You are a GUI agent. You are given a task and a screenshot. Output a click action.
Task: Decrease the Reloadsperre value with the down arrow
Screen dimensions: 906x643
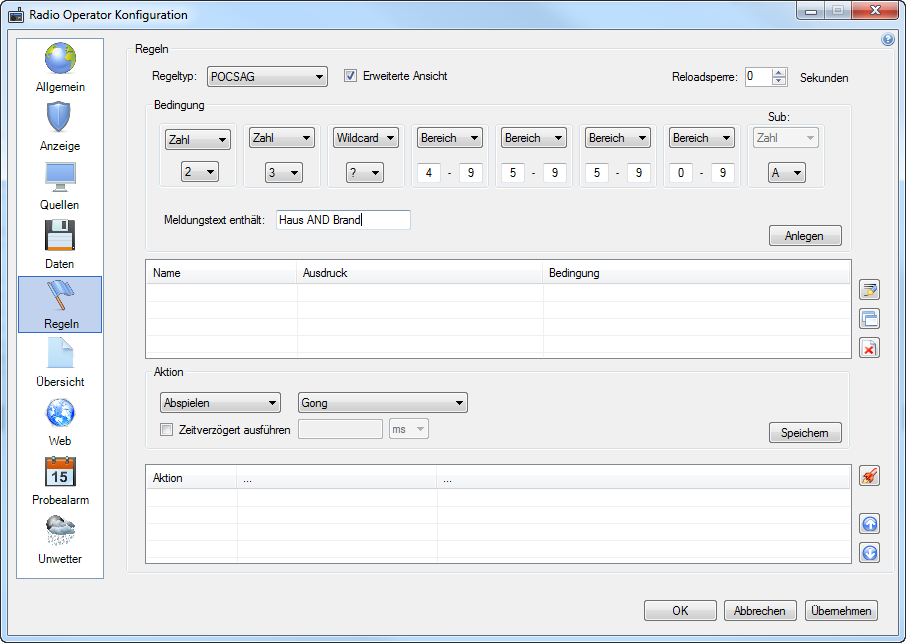pyautogui.click(x=779, y=81)
